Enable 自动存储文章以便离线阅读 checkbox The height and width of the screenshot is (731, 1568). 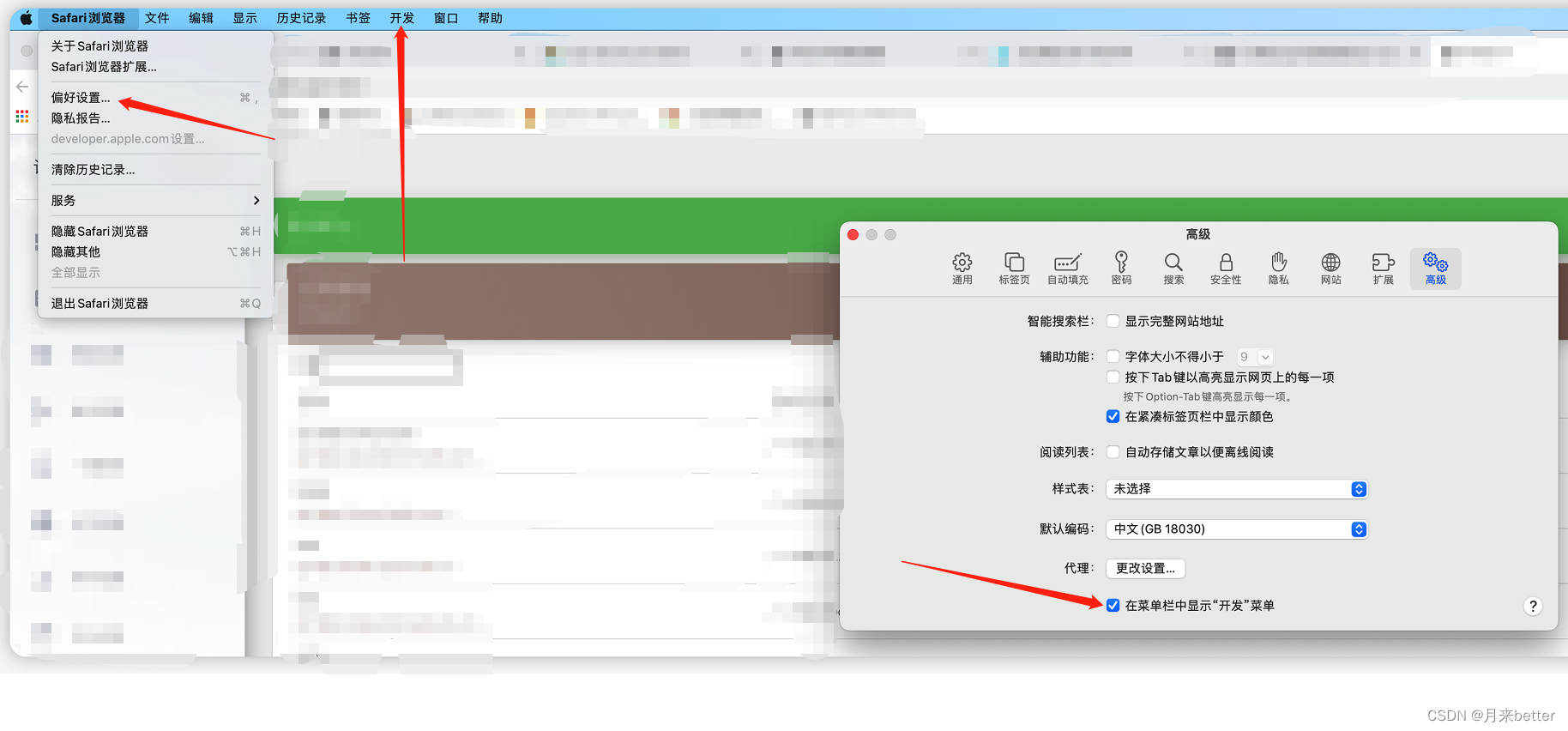pyautogui.click(x=1113, y=451)
